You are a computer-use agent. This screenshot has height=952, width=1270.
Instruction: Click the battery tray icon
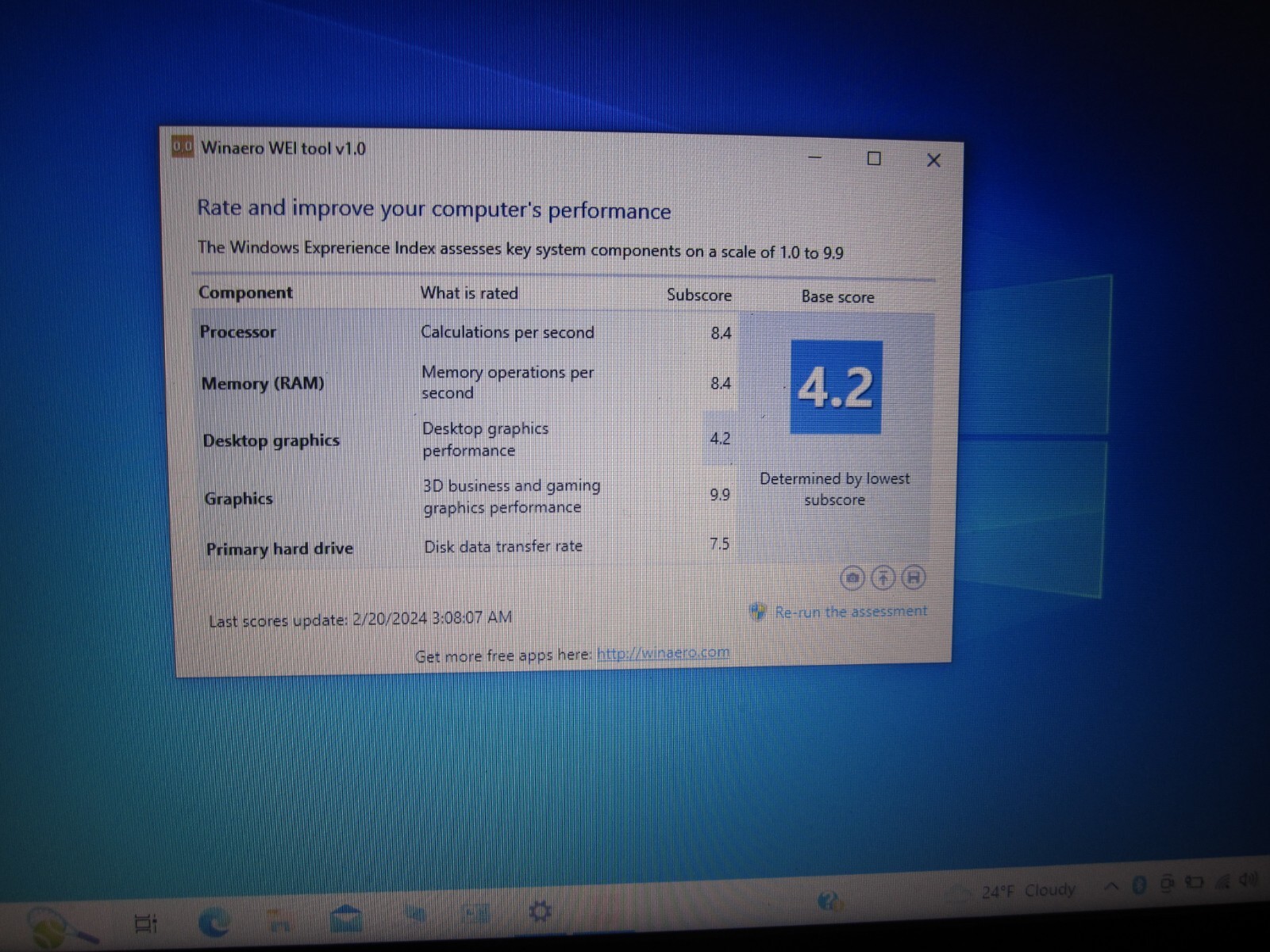pos(1194,881)
